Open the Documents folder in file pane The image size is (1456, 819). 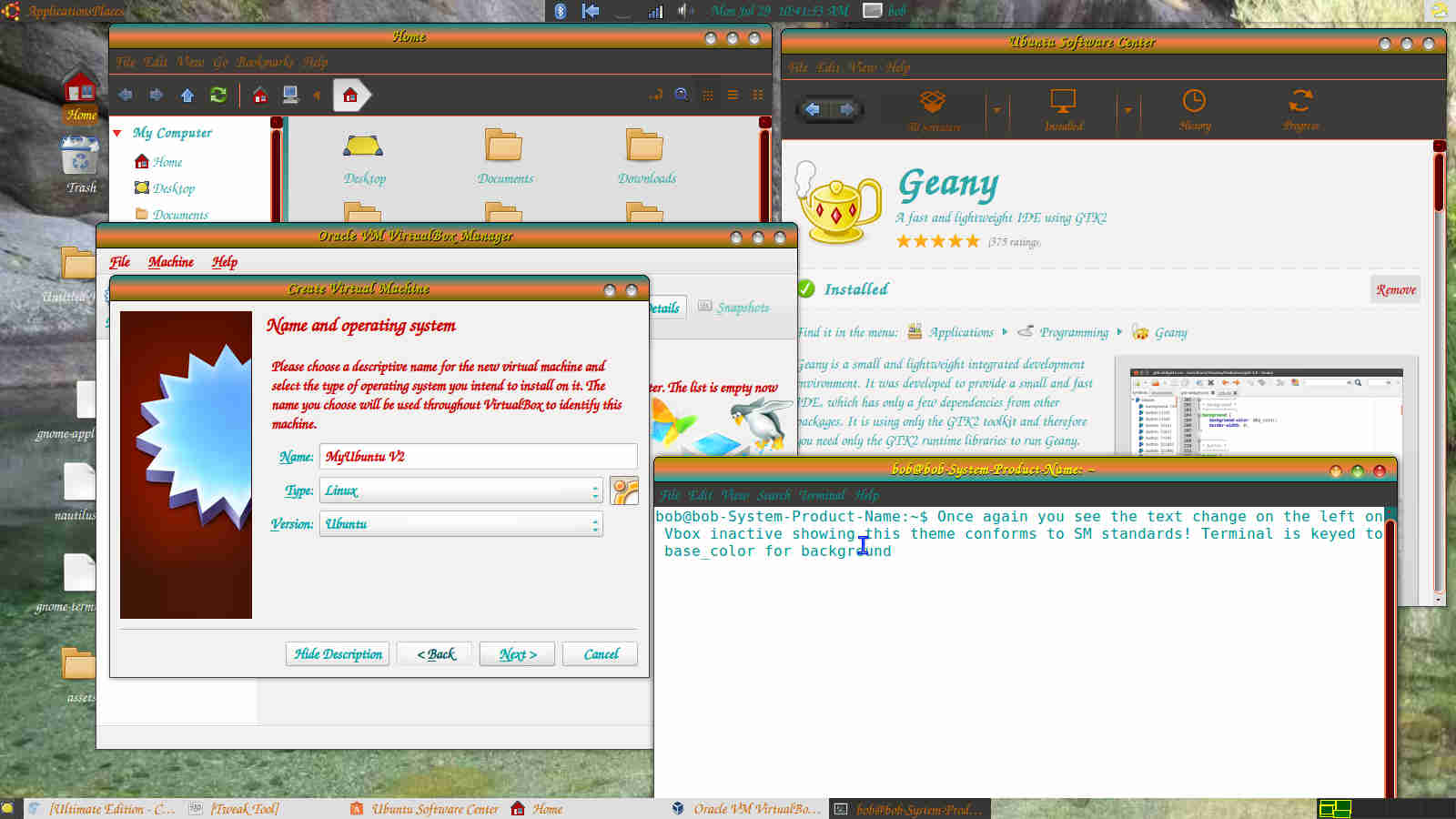[505, 158]
